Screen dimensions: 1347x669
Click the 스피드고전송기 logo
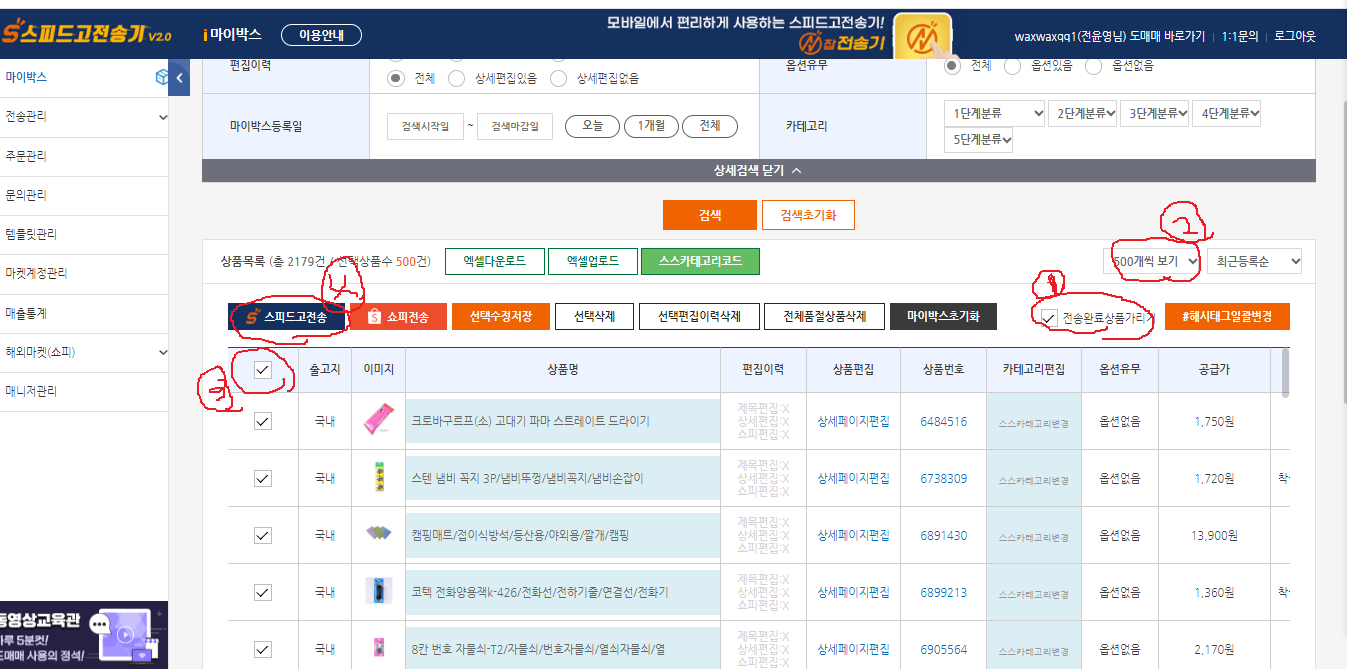[x=87, y=35]
